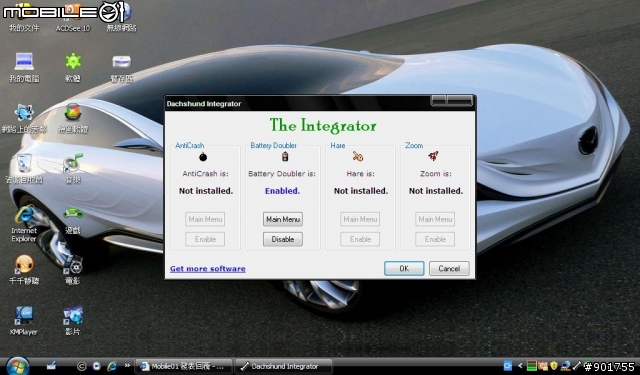
Task: Click the Dachshund Integrator taskbar button
Action: [x=284, y=366]
